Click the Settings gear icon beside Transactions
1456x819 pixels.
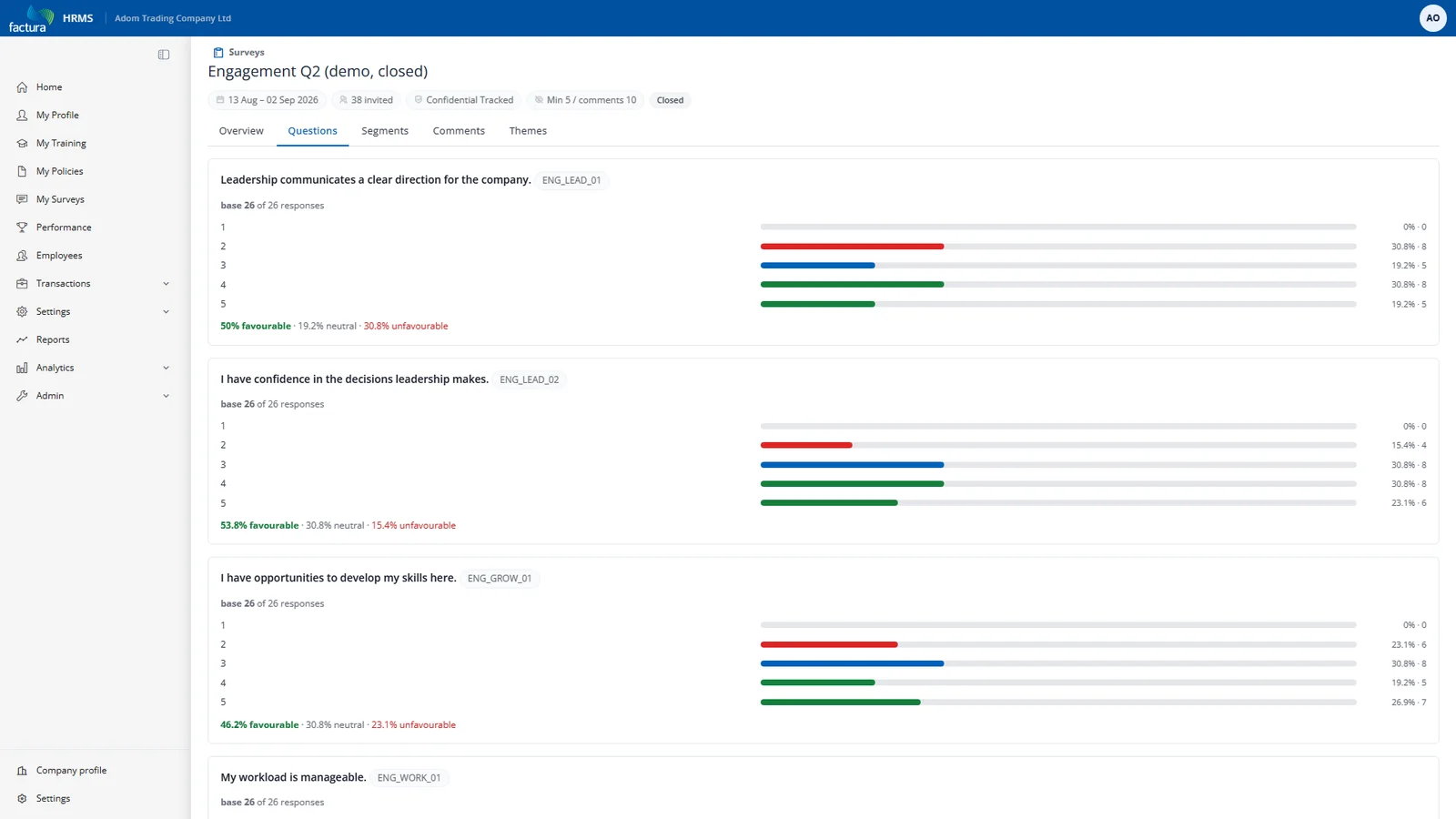tap(22, 312)
